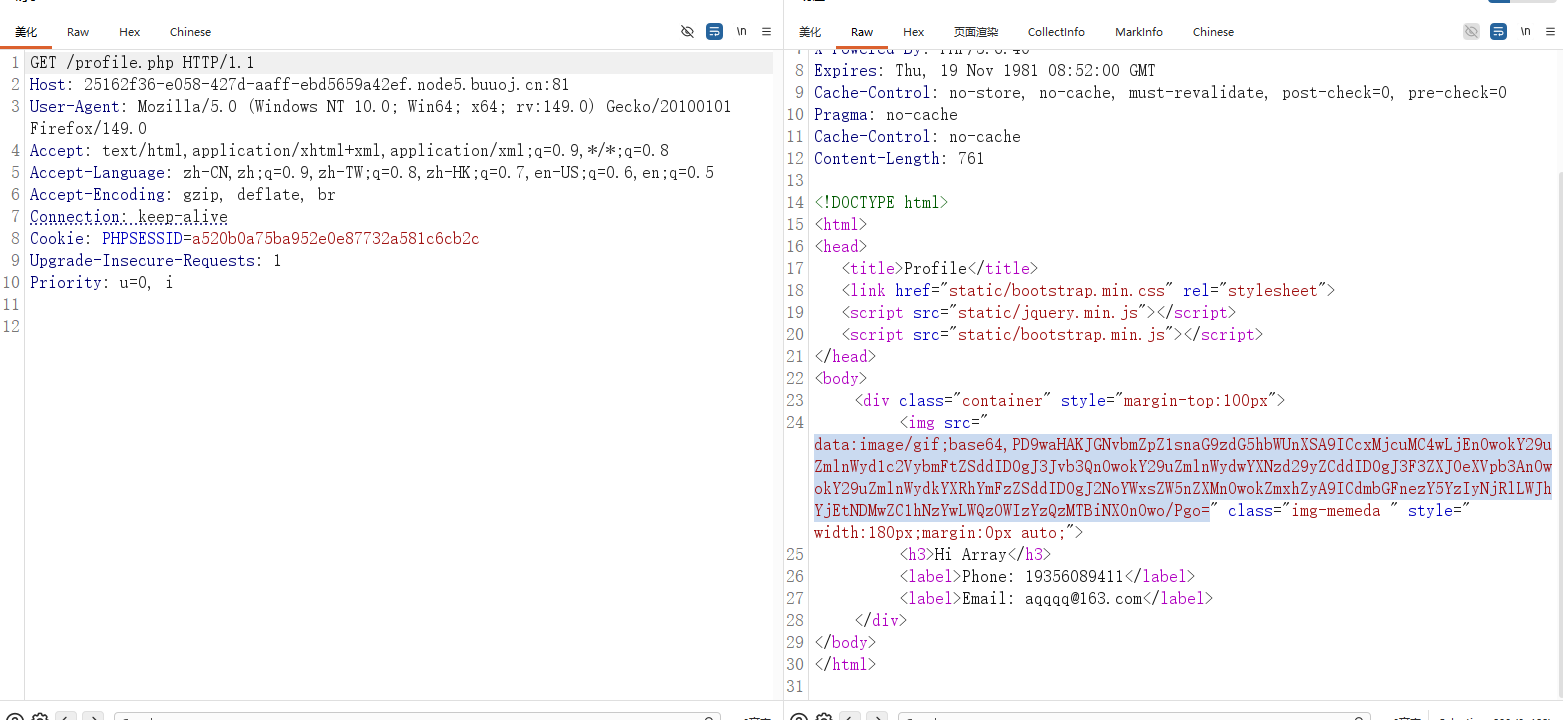Switch request view to Raw tab
The image size is (1563, 720).
(x=78, y=32)
